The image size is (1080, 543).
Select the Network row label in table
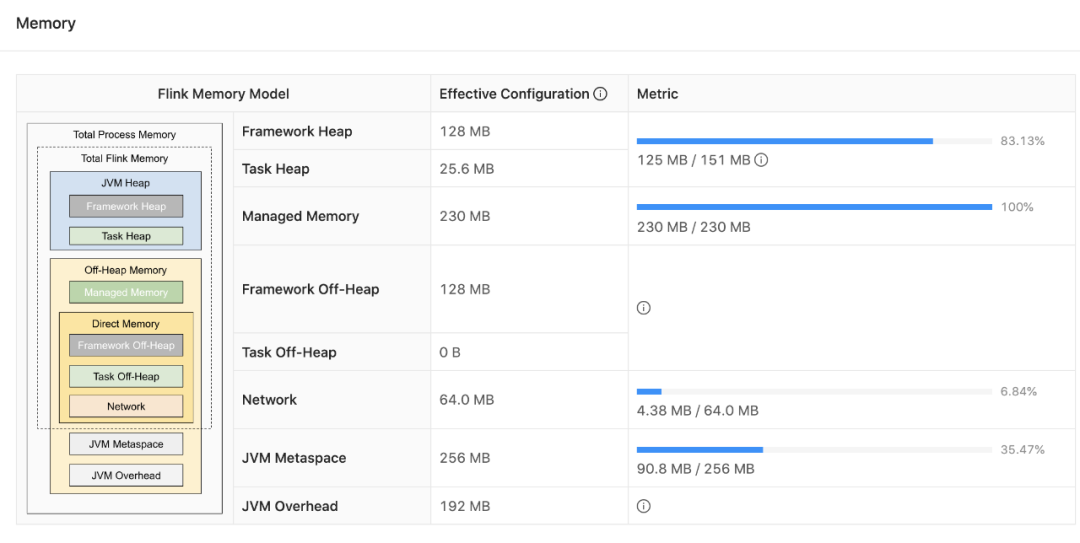tap(269, 400)
